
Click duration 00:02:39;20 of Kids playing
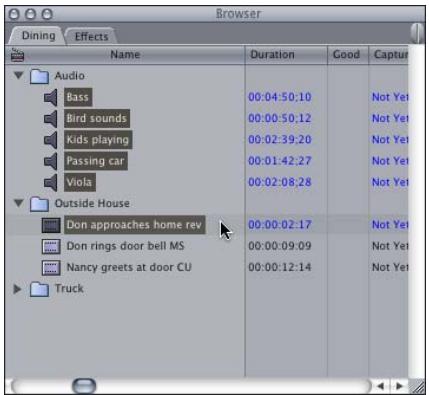pyautogui.click(x=280, y=140)
